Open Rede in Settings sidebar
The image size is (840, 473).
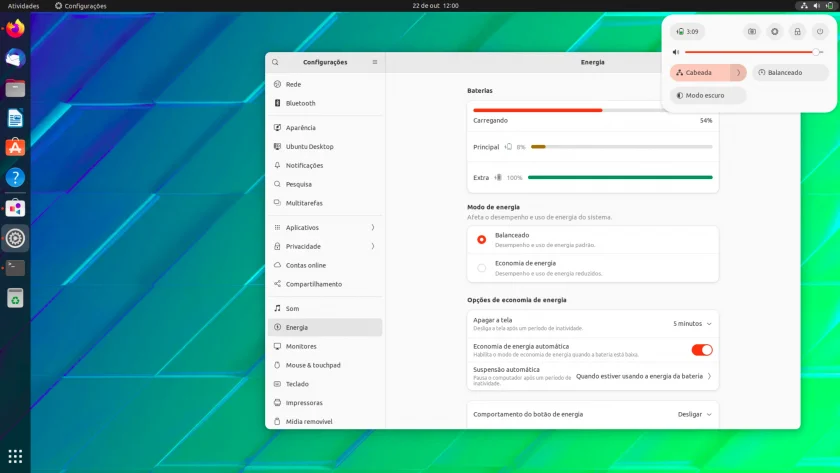pyautogui.click(x=325, y=84)
